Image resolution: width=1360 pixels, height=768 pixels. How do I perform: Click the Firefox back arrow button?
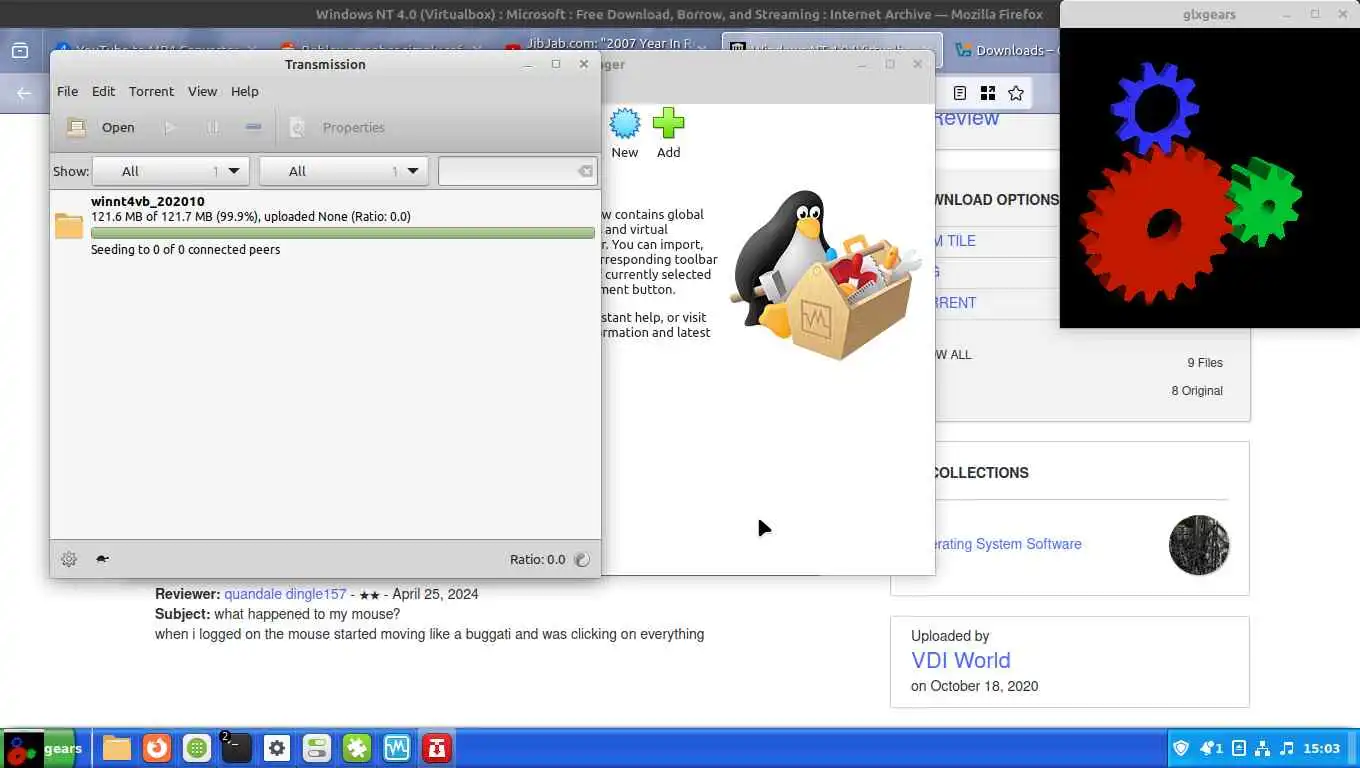(x=24, y=93)
